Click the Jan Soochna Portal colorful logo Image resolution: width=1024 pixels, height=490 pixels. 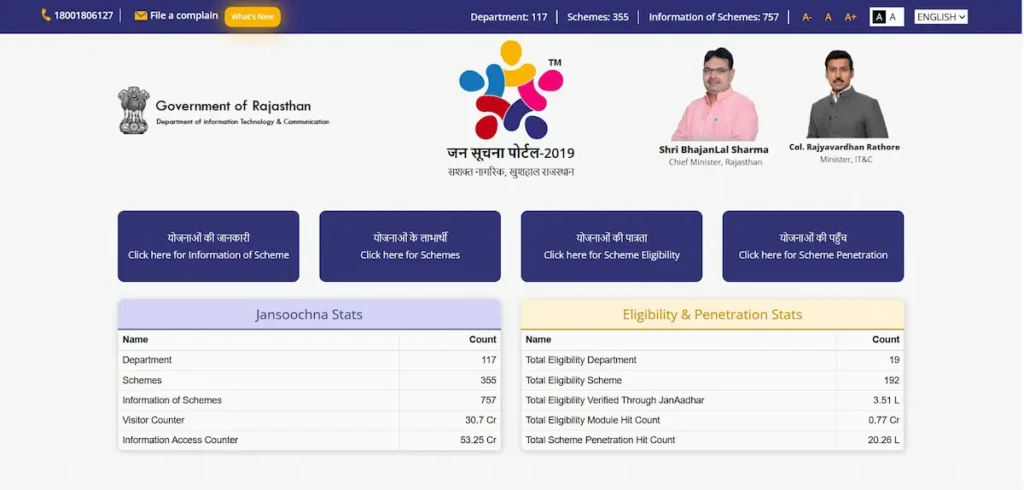click(511, 90)
